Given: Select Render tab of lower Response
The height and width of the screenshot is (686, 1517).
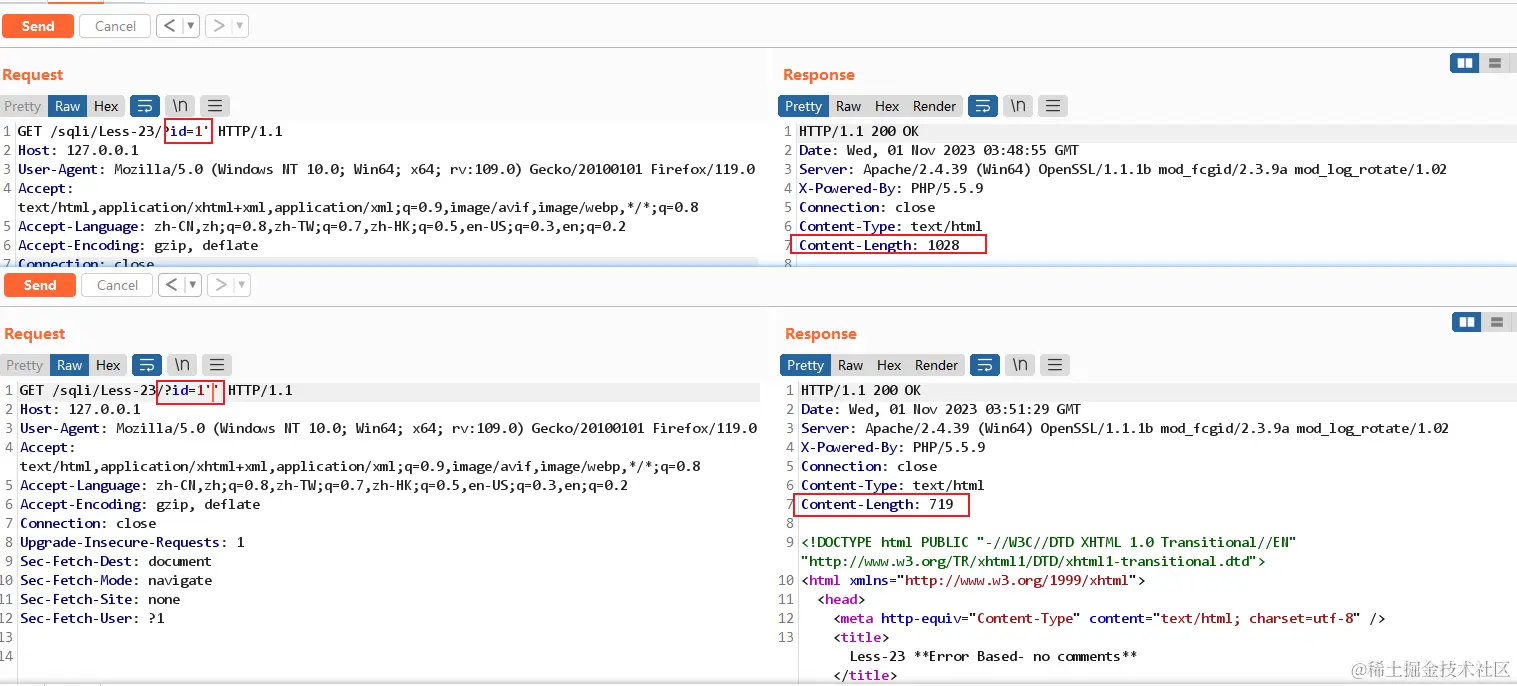Looking at the screenshot, I should (937, 365).
